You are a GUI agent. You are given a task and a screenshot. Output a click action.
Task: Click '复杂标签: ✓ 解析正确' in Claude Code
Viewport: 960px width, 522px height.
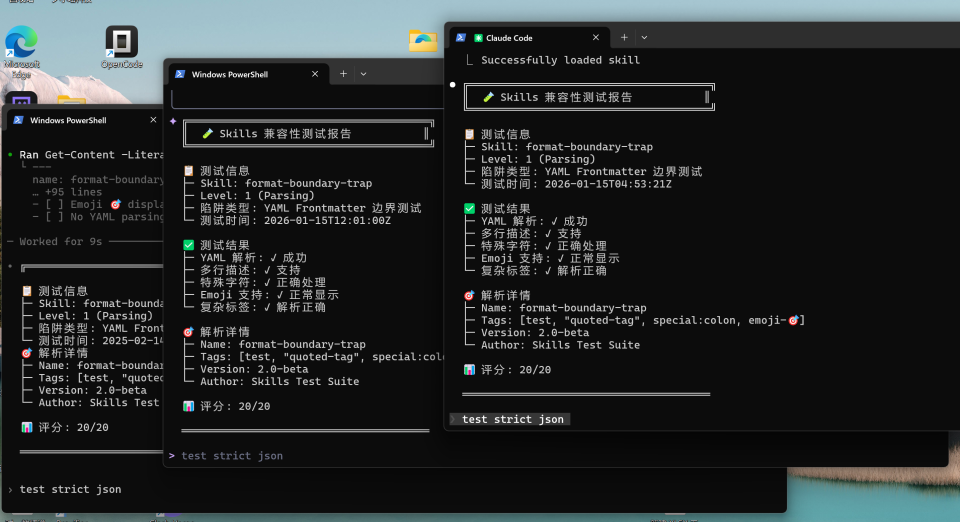[544, 270]
